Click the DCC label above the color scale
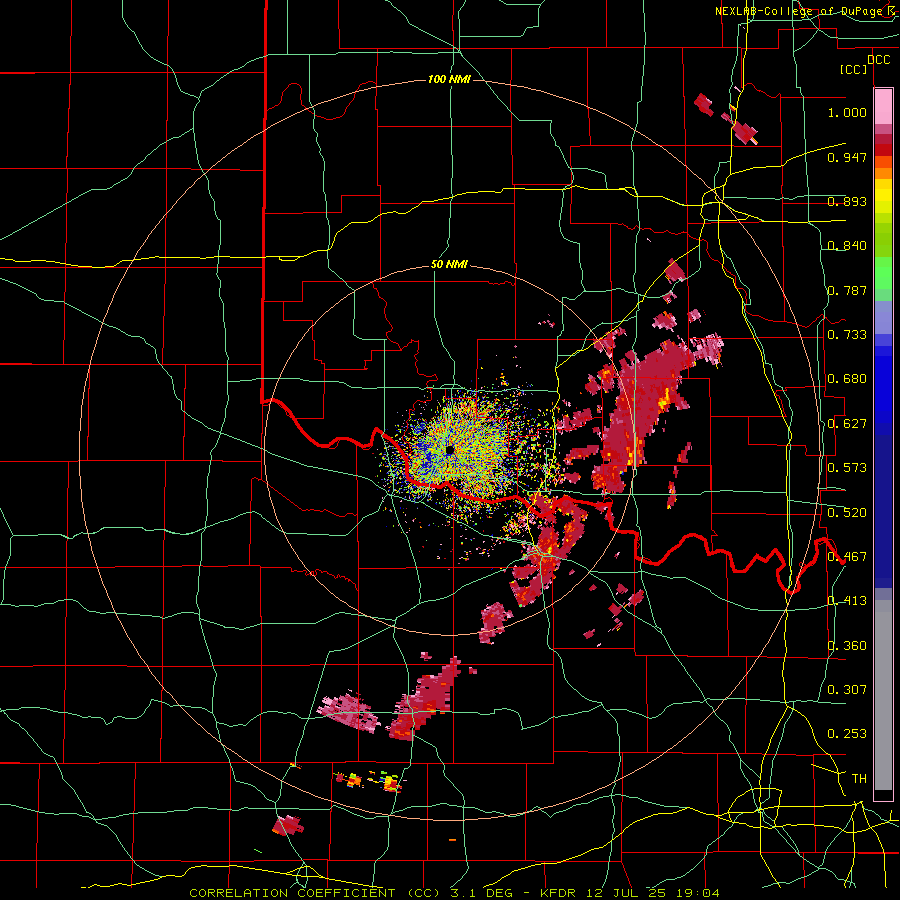Viewport: 900px width, 900px height. (x=878, y=60)
